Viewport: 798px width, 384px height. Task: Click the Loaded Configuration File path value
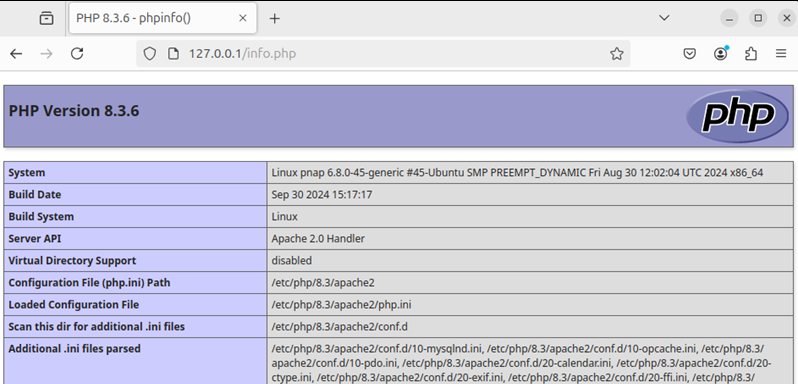pos(341,305)
